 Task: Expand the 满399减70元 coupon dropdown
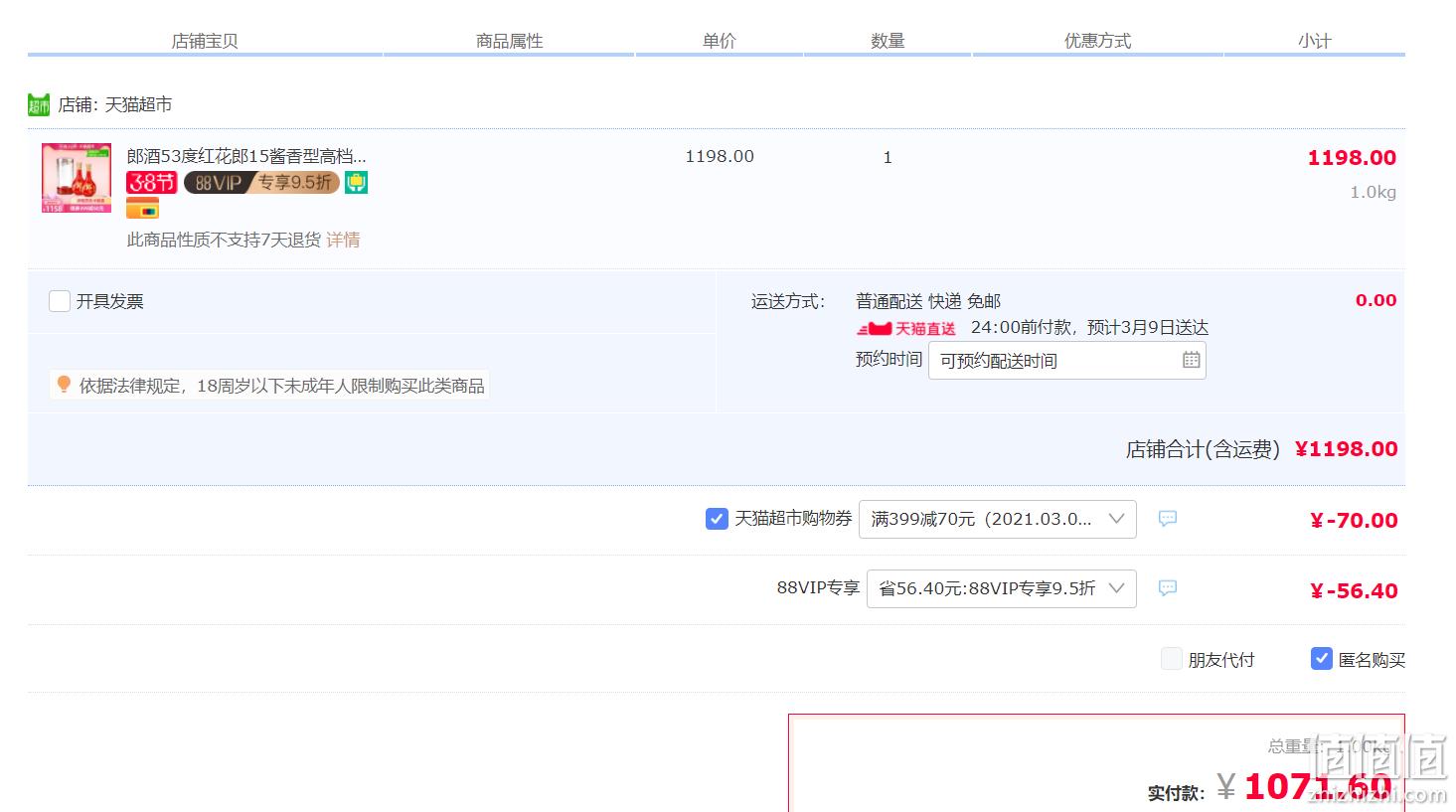point(997,519)
